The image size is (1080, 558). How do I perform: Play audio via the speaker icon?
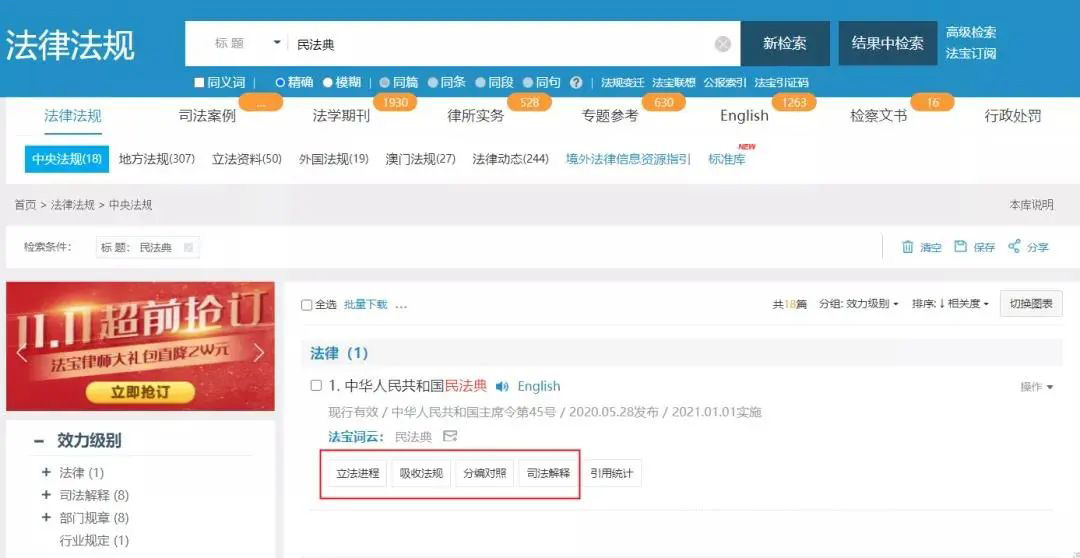coord(502,387)
